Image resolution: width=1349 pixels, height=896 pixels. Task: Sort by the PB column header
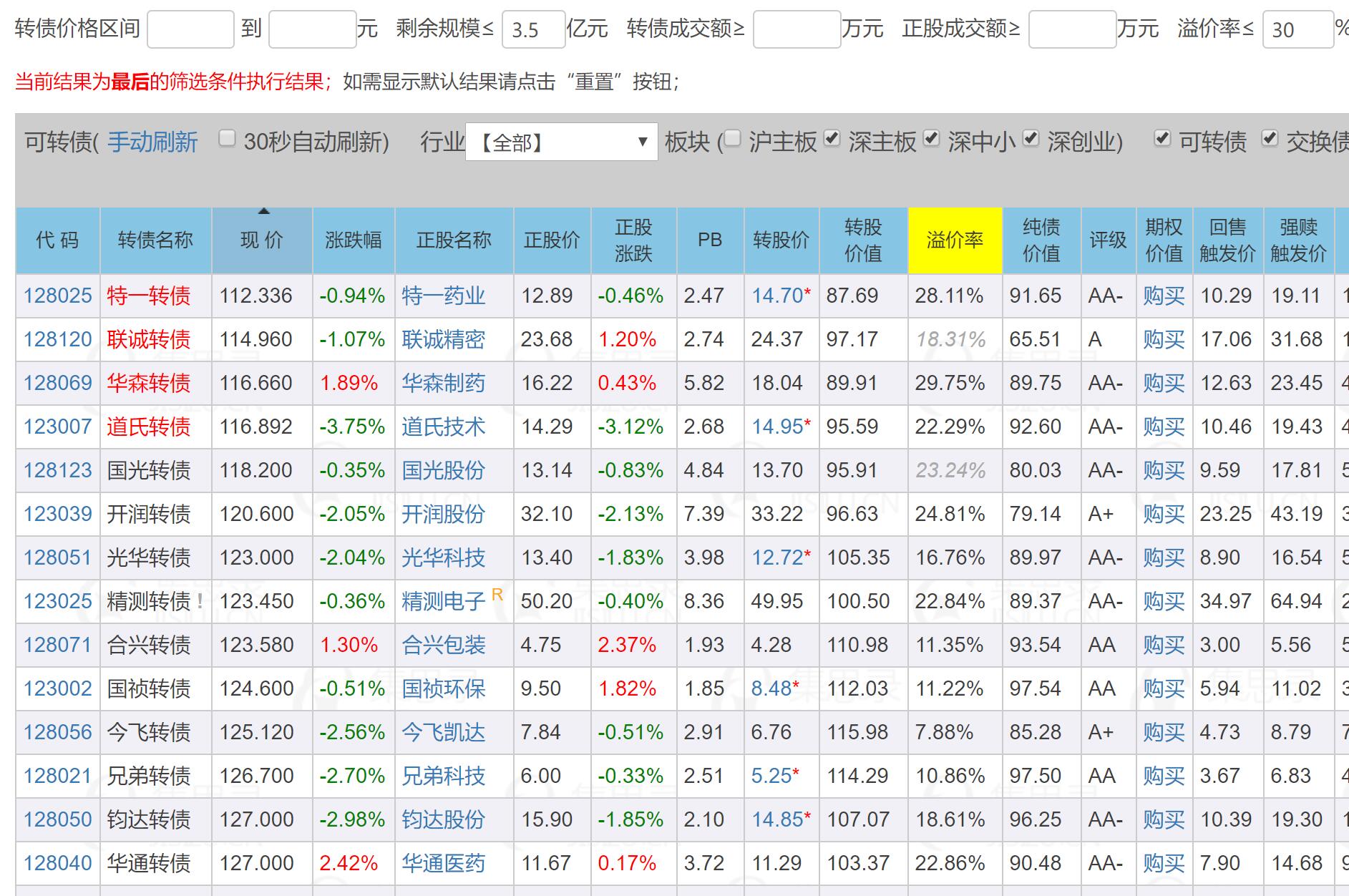click(x=710, y=240)
